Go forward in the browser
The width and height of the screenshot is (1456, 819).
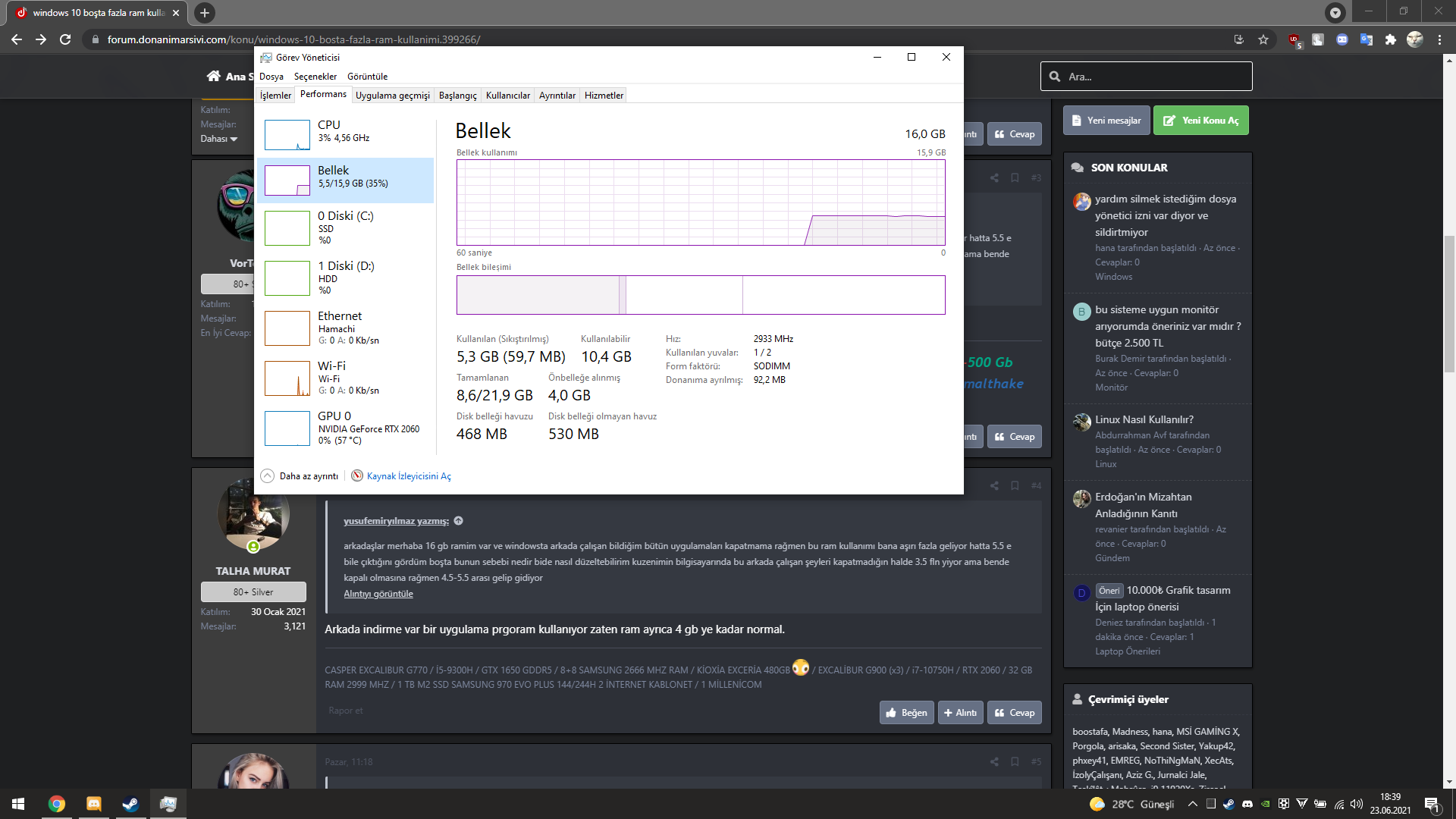pyautogui.click(x=41, y=39)
